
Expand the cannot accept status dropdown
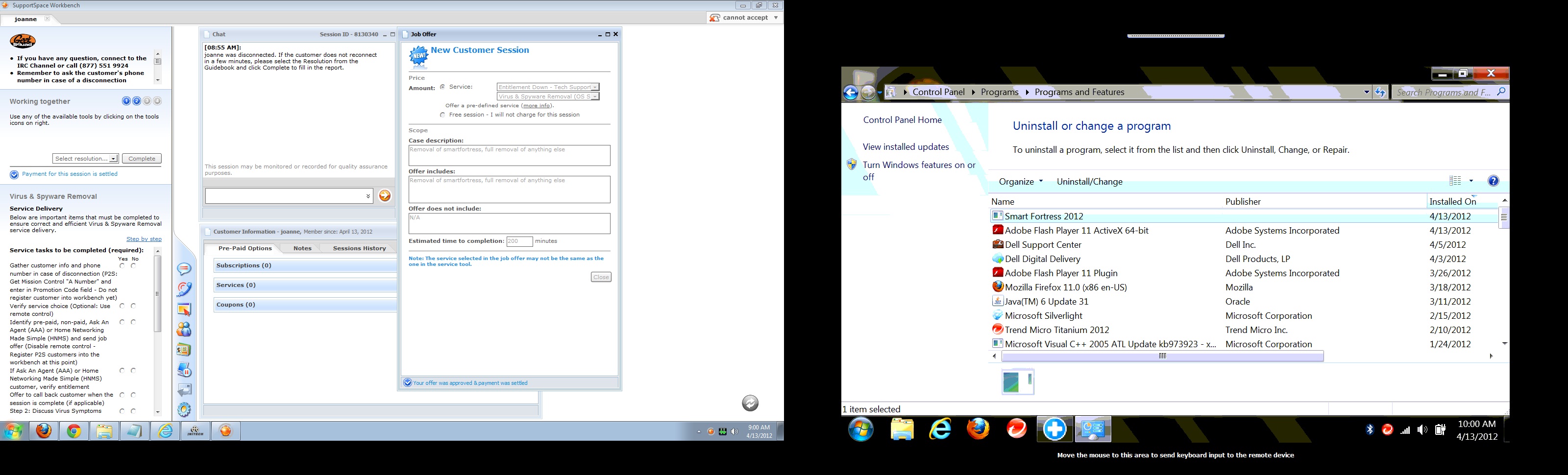(x=776, y=18)
